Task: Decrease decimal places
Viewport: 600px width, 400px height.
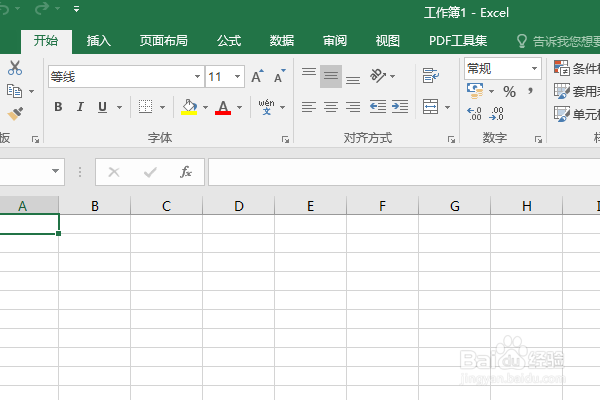Action: (496, 114)
